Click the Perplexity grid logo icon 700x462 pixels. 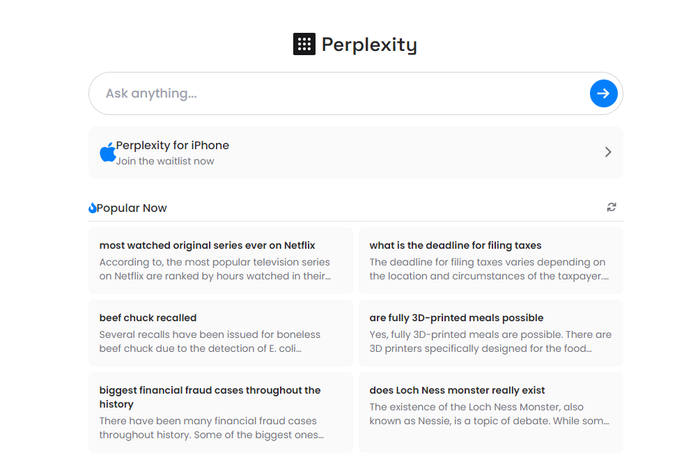tap(304, 44)
